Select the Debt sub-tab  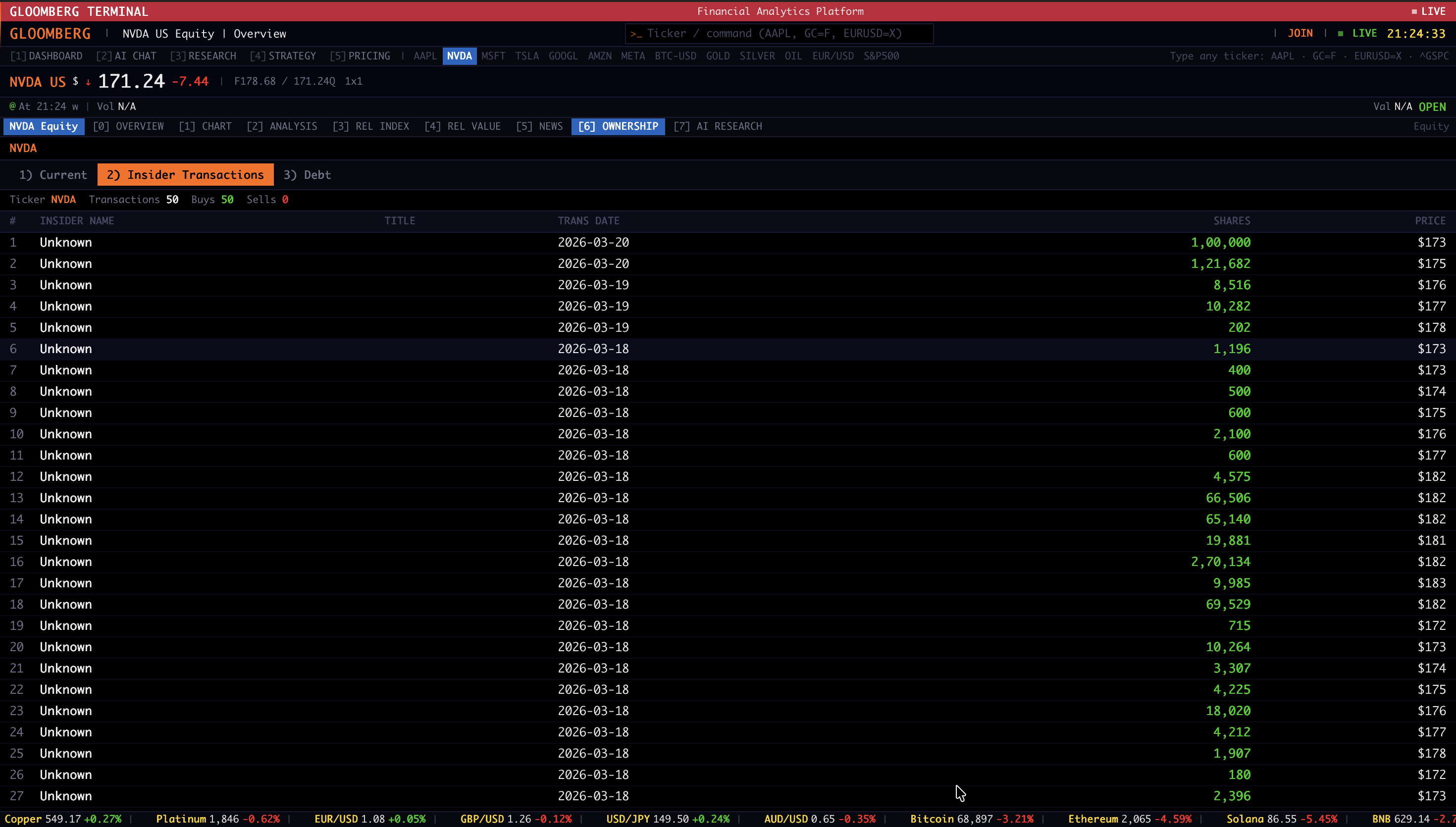(x=307, y=175)
